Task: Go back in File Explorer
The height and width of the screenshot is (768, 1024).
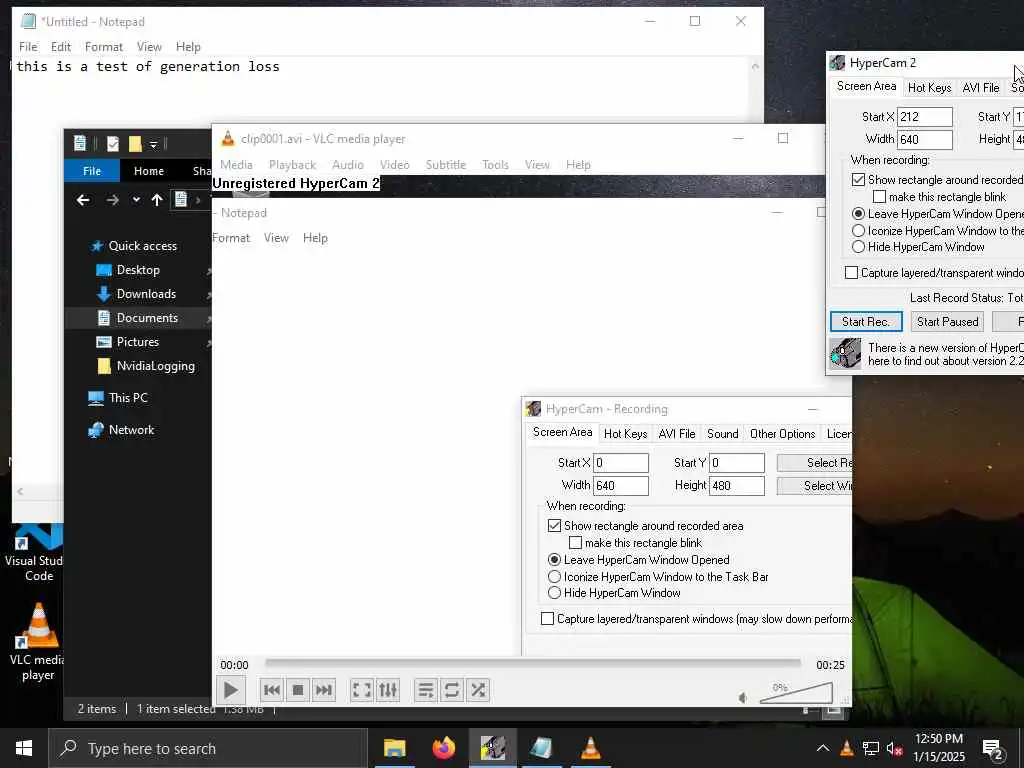Action: pos(83,200)
